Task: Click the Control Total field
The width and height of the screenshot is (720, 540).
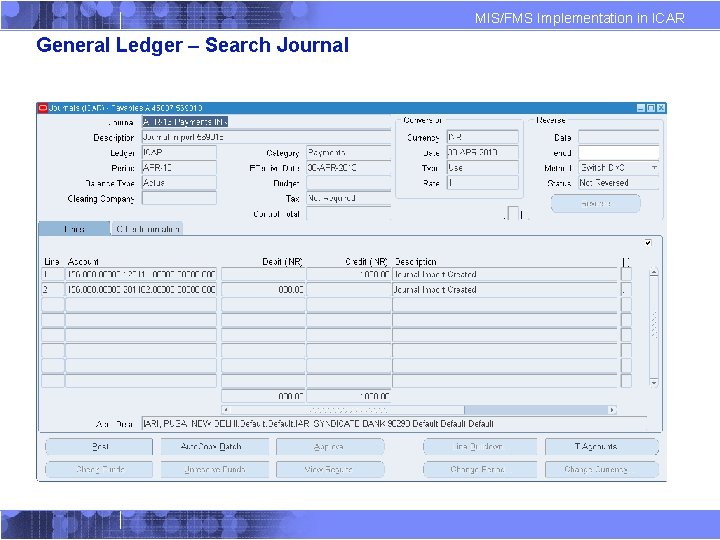Action: 349,214
